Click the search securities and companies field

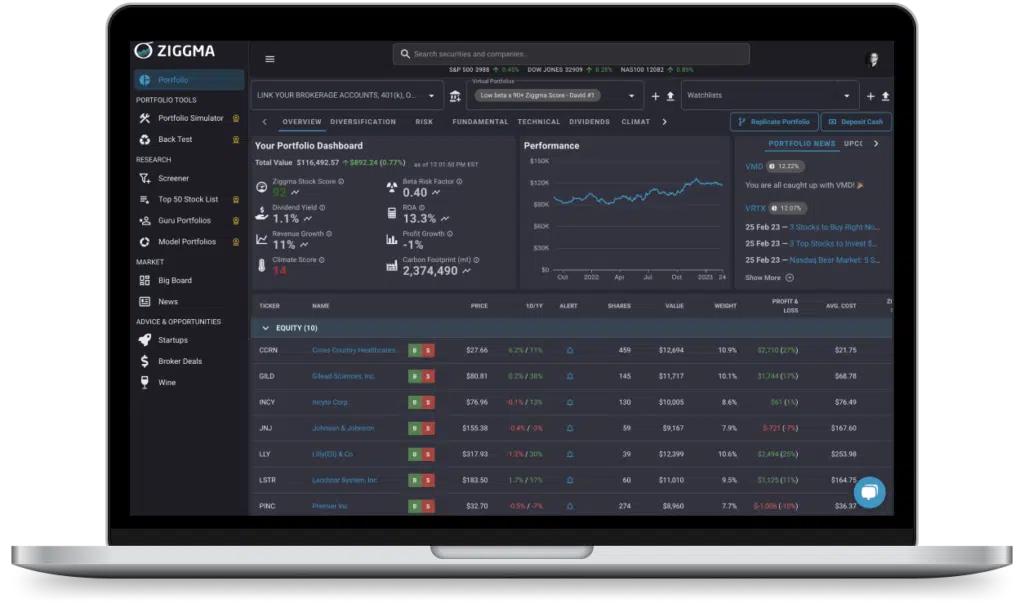pyautogui.click(x=571, y=54)
